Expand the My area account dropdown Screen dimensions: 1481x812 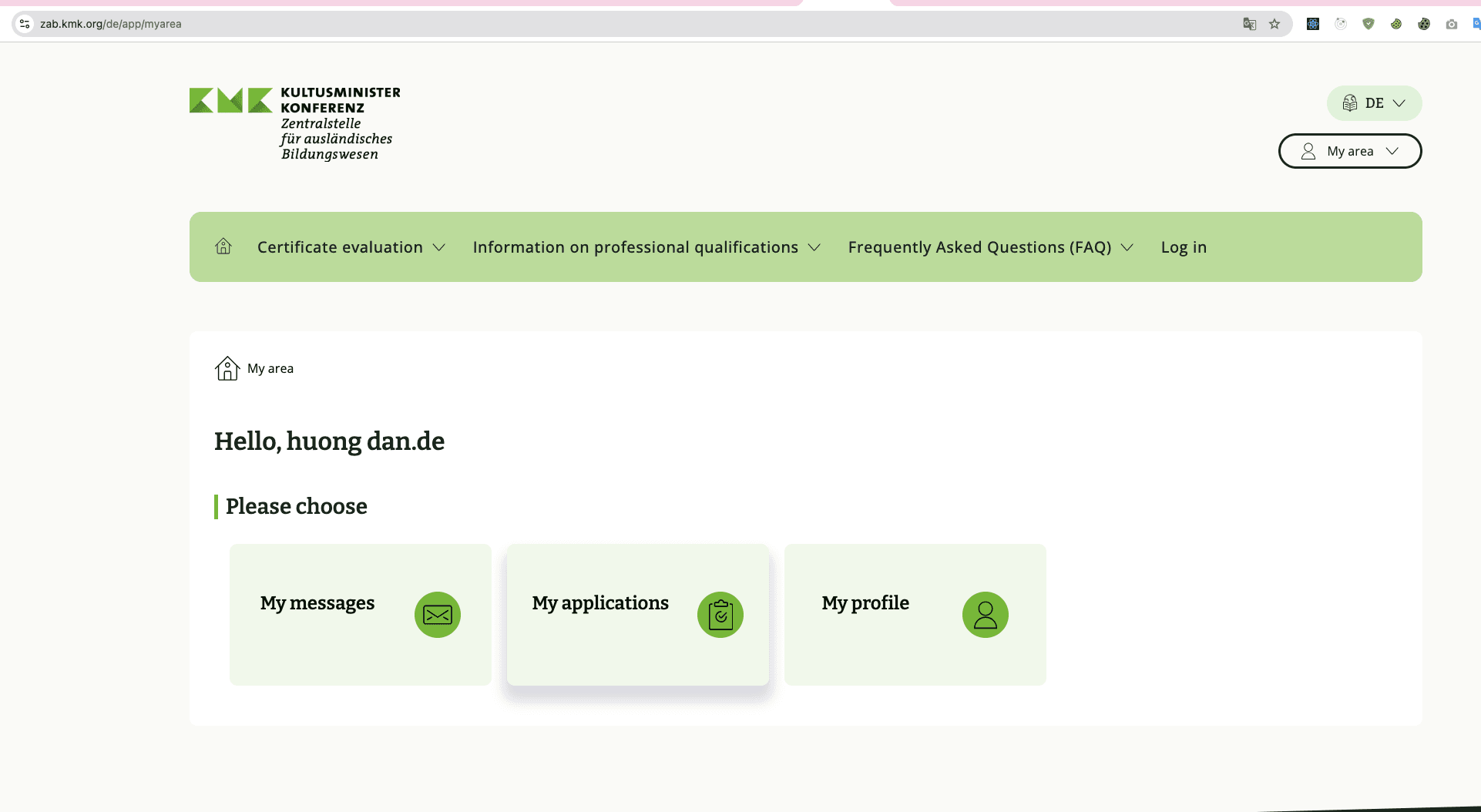click(1350, 151)
